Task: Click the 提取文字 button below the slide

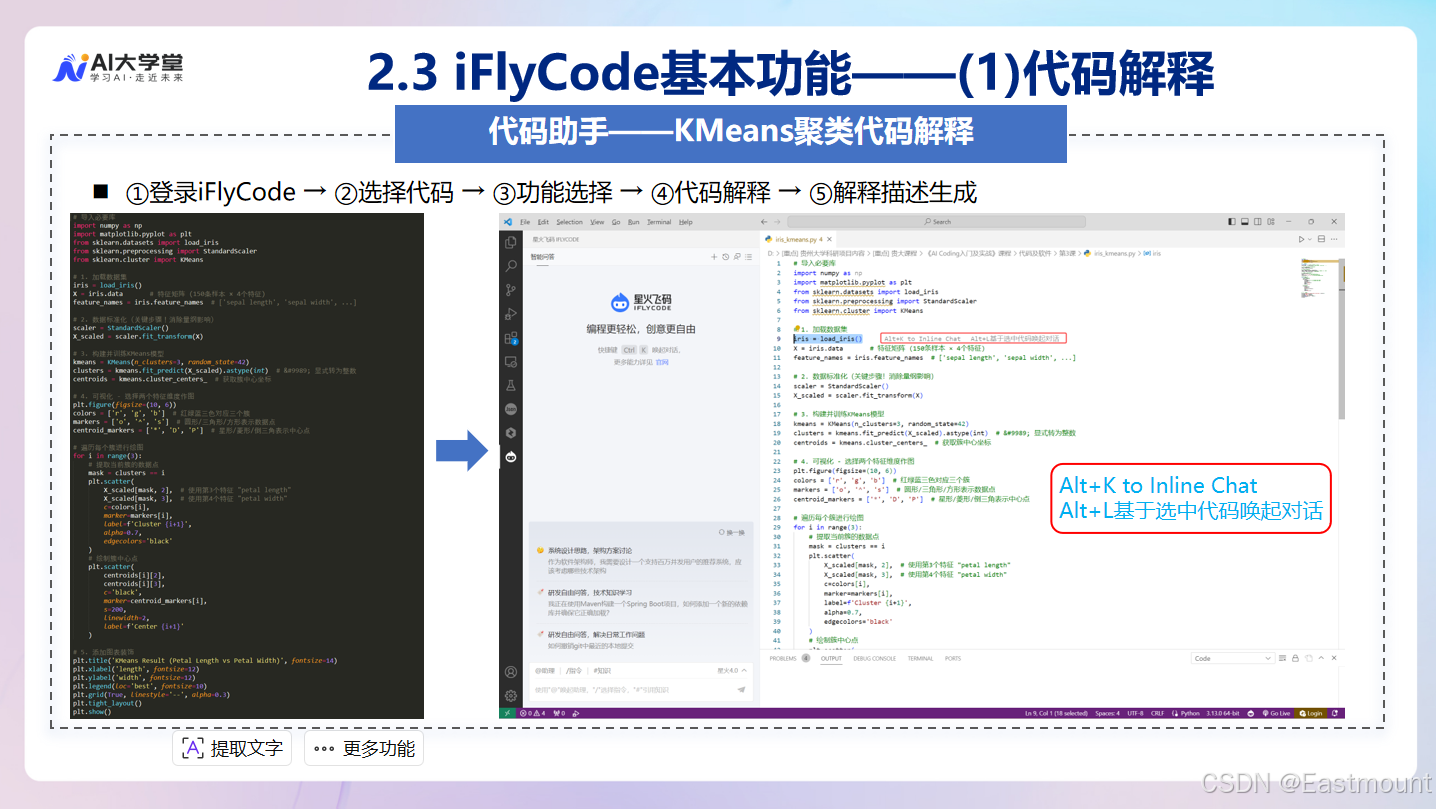Action: tap(232, 748)
